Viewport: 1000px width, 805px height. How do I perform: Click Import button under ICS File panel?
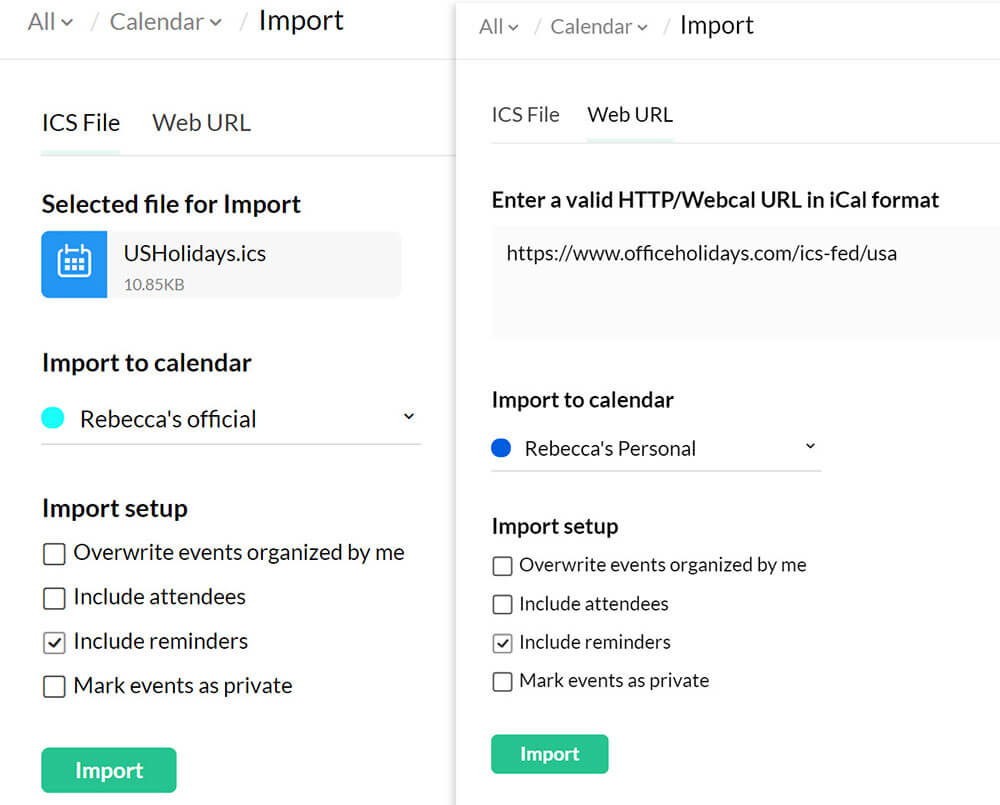pos(109,770)
